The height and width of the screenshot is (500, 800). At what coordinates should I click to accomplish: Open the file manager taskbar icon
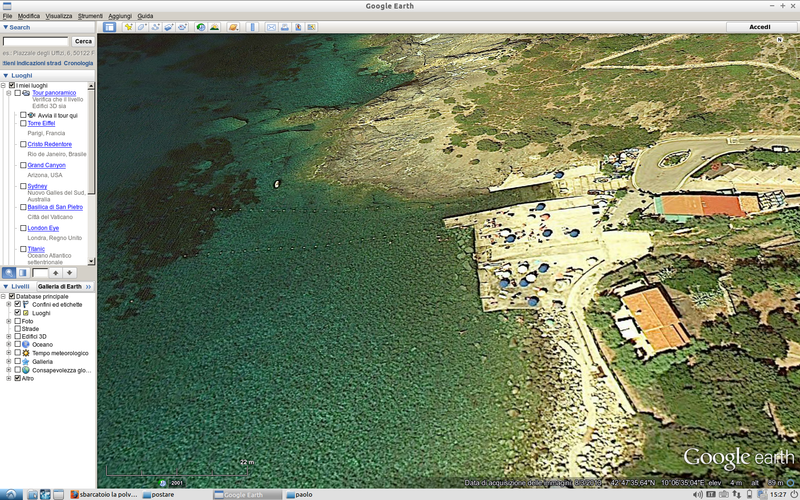pos(32,494)
